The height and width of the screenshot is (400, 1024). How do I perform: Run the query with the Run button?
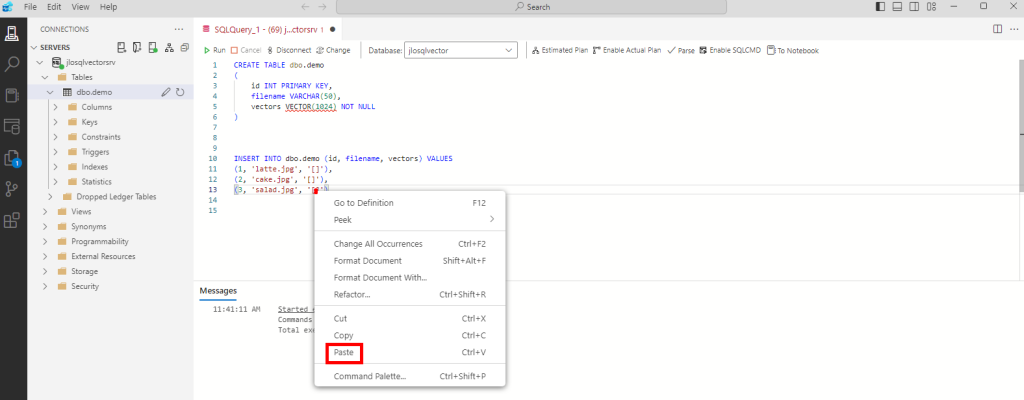(x=214, y=50)
